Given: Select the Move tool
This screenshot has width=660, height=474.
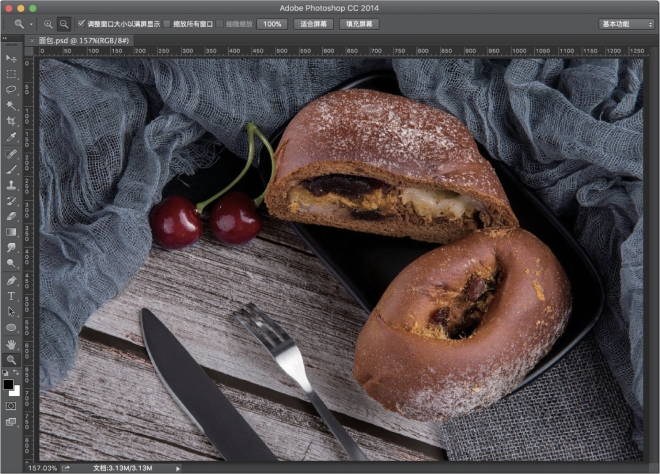Looking at the screenshot, I should pyautogui.click(x=11, y=58).
